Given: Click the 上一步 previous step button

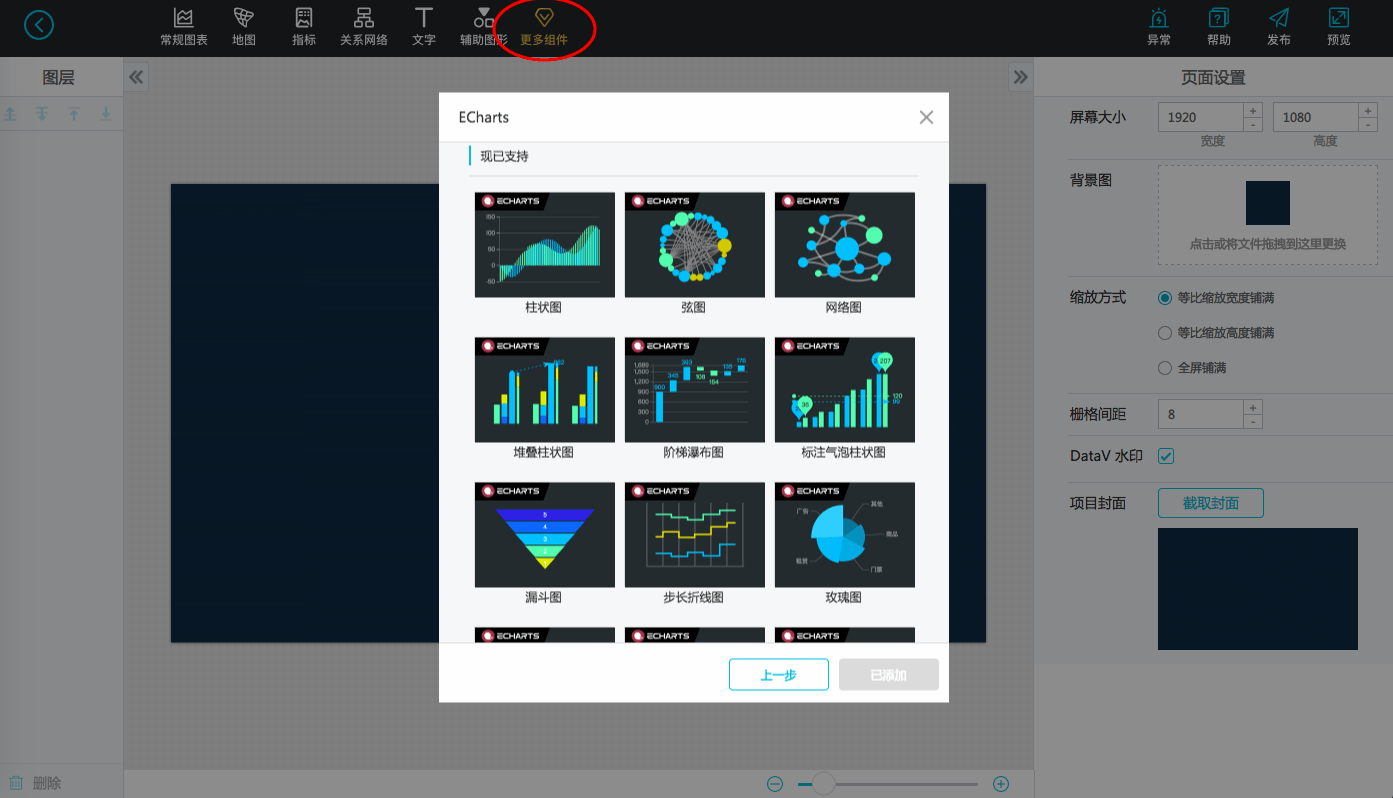Looking at the screenshot, I should (x=779, y=675).
